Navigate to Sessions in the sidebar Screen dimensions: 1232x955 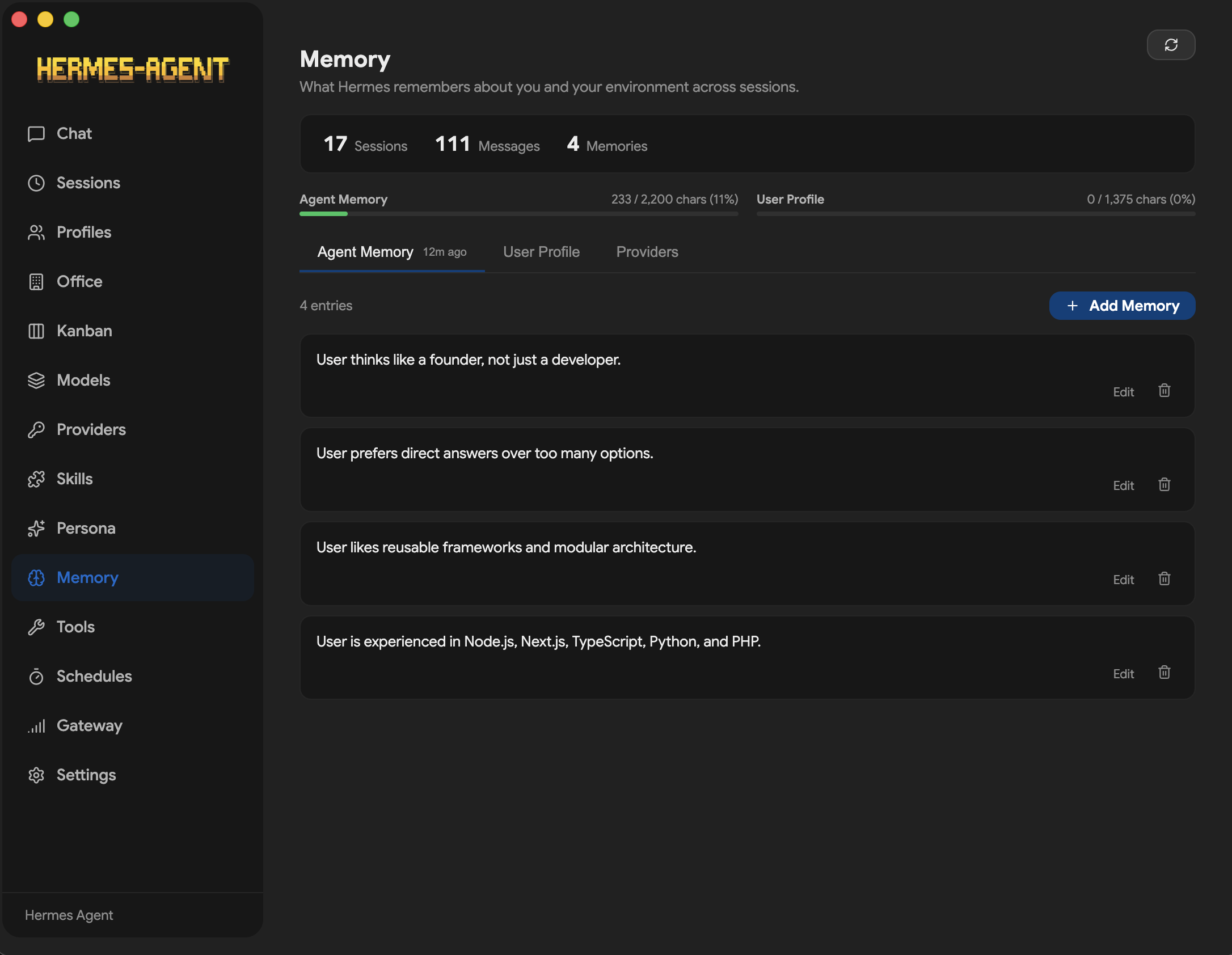(x=133, y=183)
